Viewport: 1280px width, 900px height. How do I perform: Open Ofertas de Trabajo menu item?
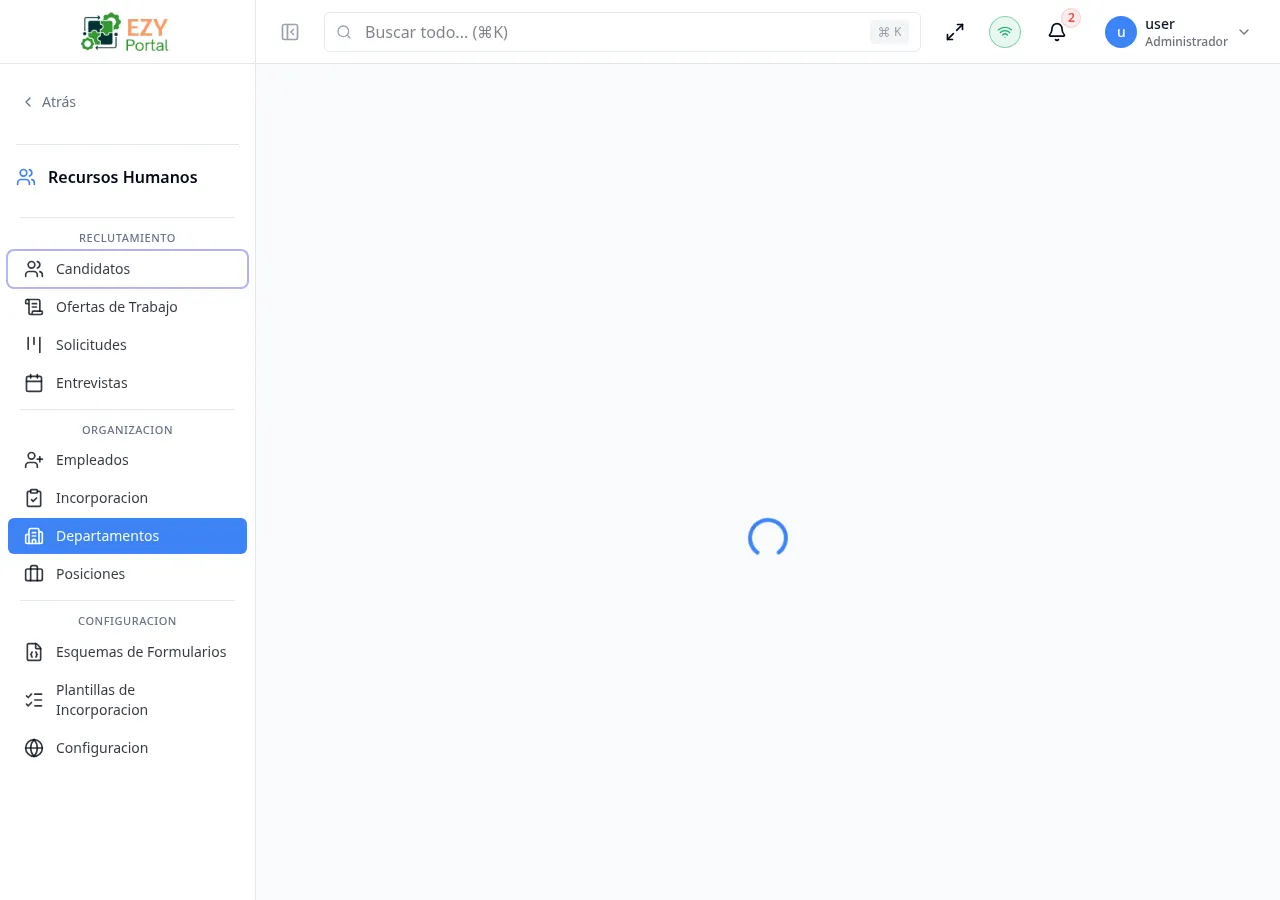point(127,307)
